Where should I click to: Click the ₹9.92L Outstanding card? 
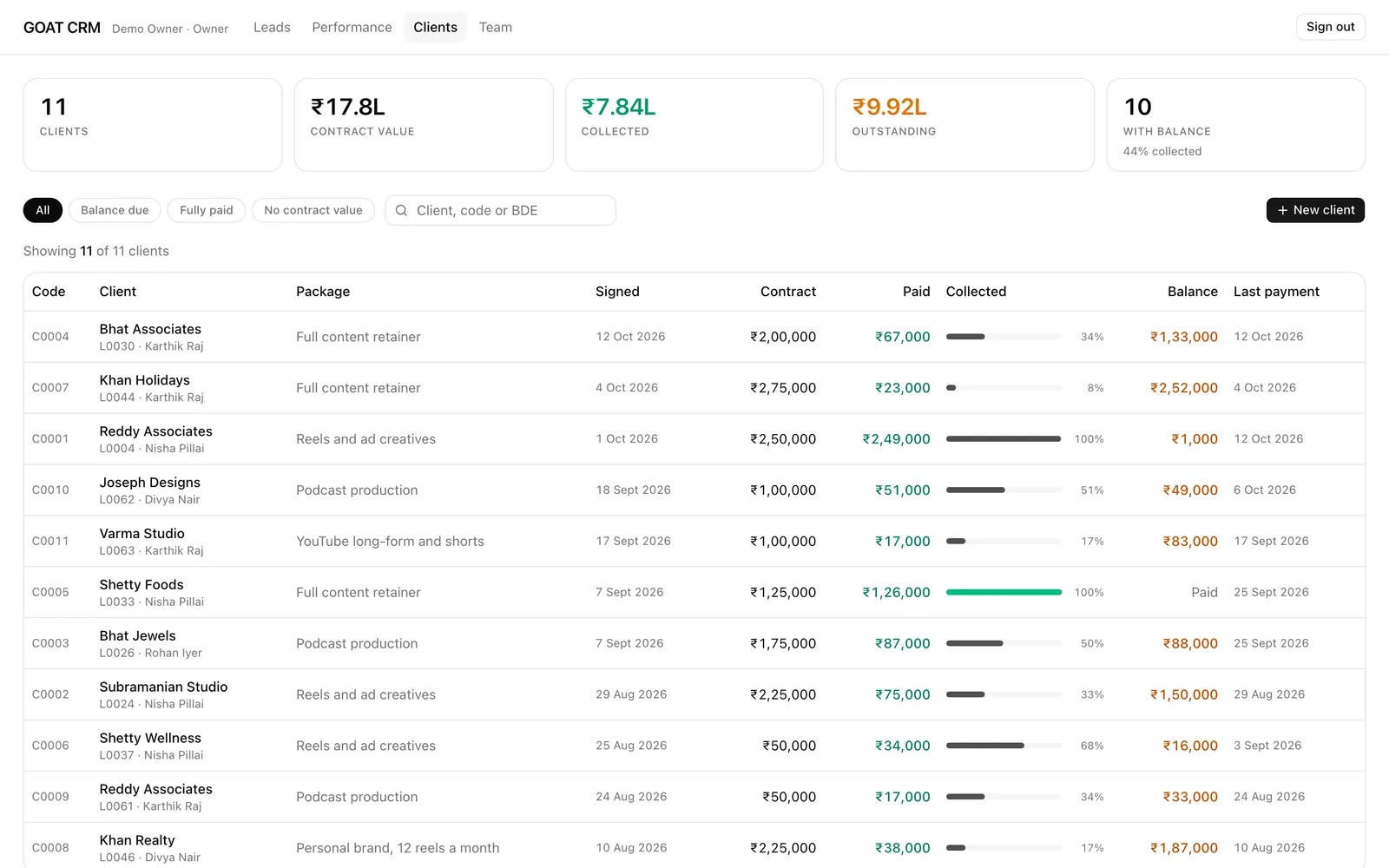click(964, 125)
